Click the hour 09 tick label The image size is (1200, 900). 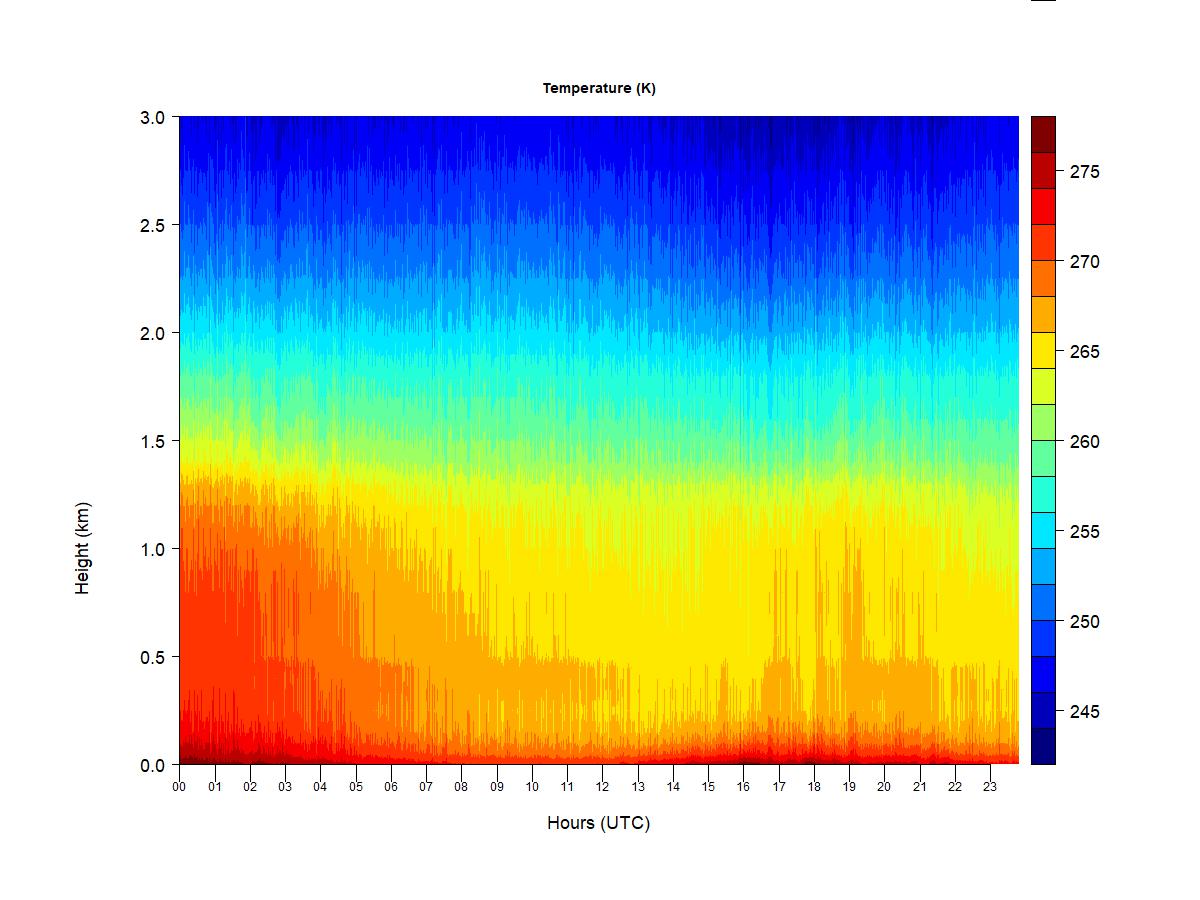496,786
